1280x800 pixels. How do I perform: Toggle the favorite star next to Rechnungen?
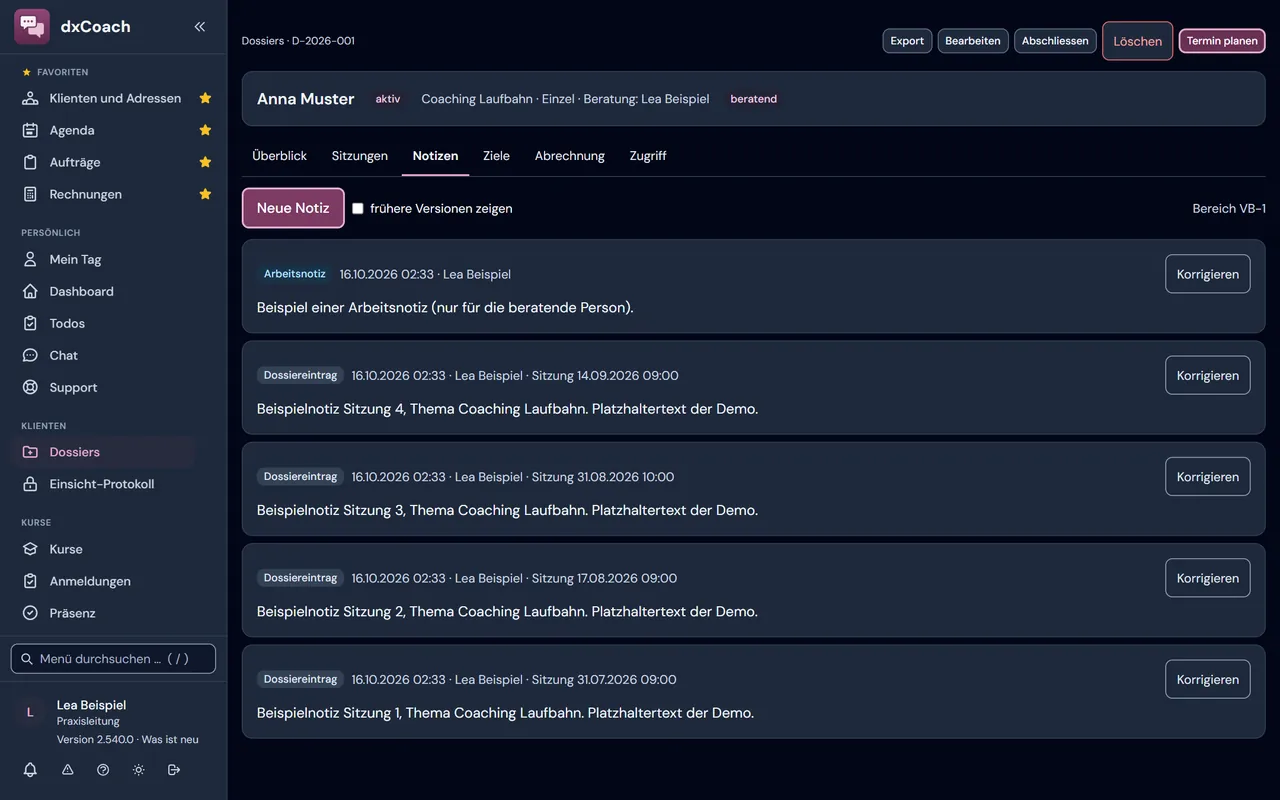tap(205, 194)
